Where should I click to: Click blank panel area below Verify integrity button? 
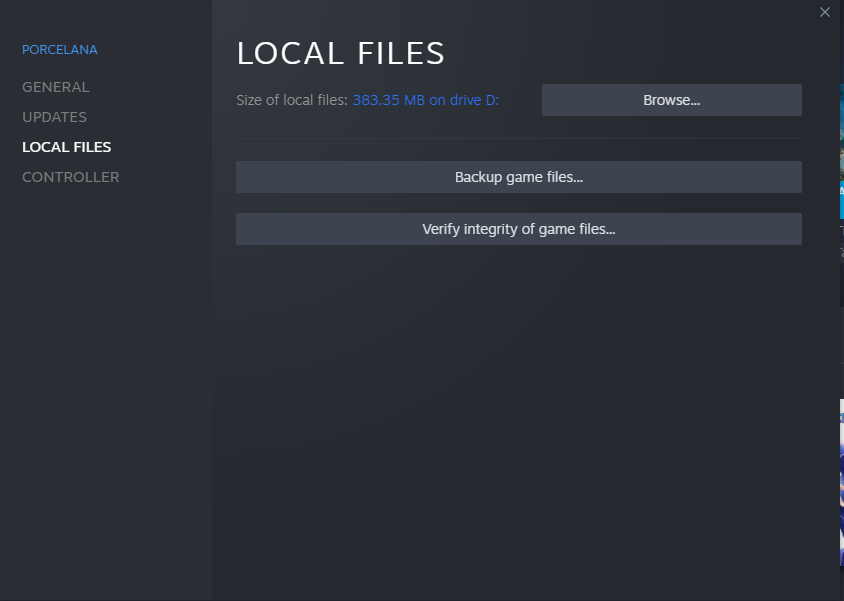pos(518,400)
